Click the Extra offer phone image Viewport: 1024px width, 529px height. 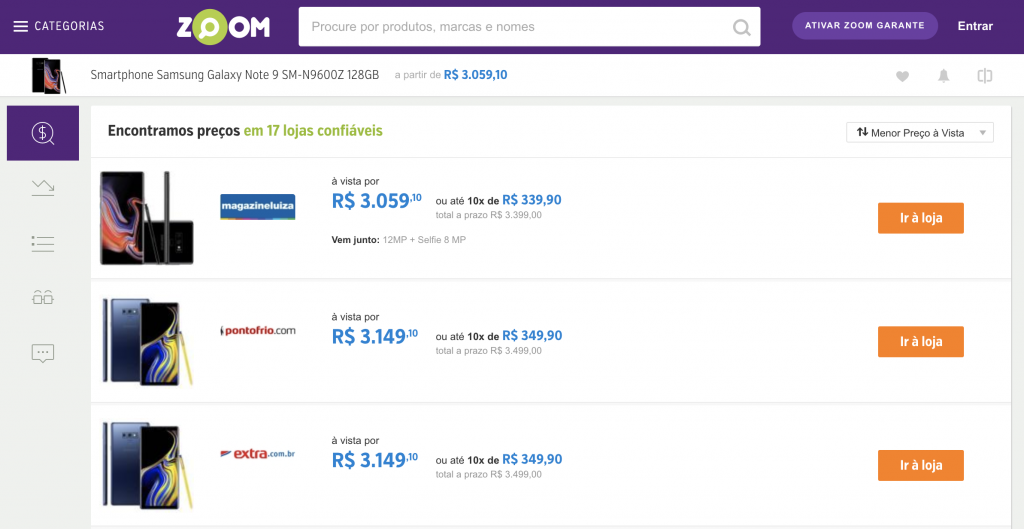click(x=147, y=465)
